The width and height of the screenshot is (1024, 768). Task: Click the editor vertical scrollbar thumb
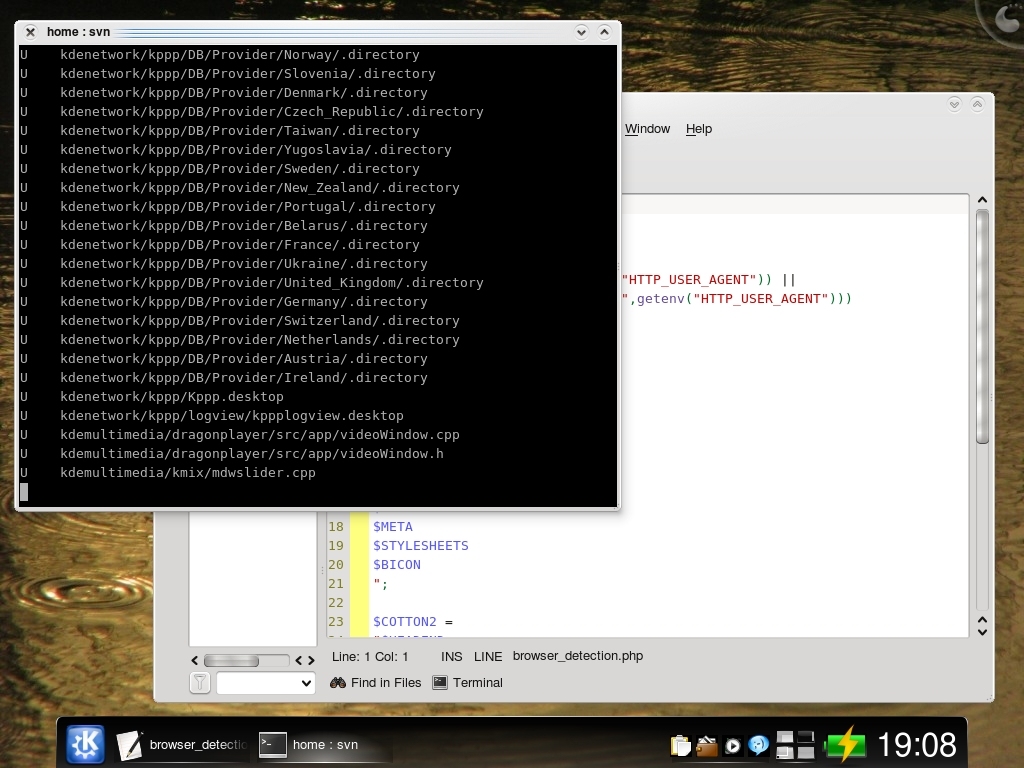pyautogui.click(x=982, y=327)
